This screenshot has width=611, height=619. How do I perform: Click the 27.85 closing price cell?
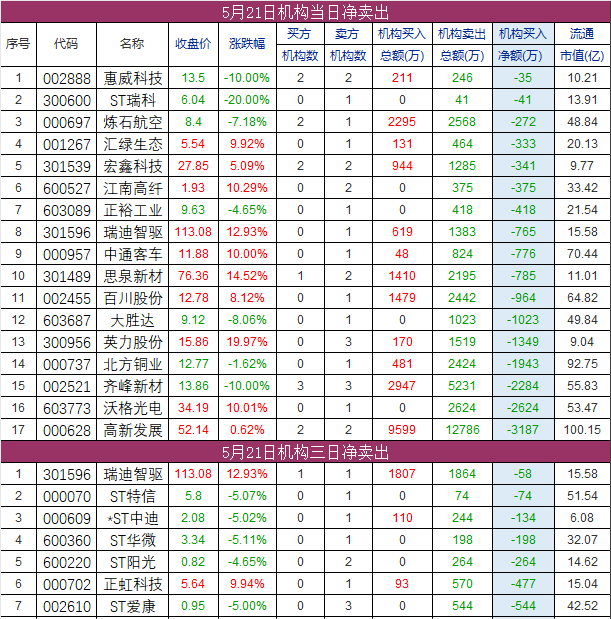click(193, 166)
